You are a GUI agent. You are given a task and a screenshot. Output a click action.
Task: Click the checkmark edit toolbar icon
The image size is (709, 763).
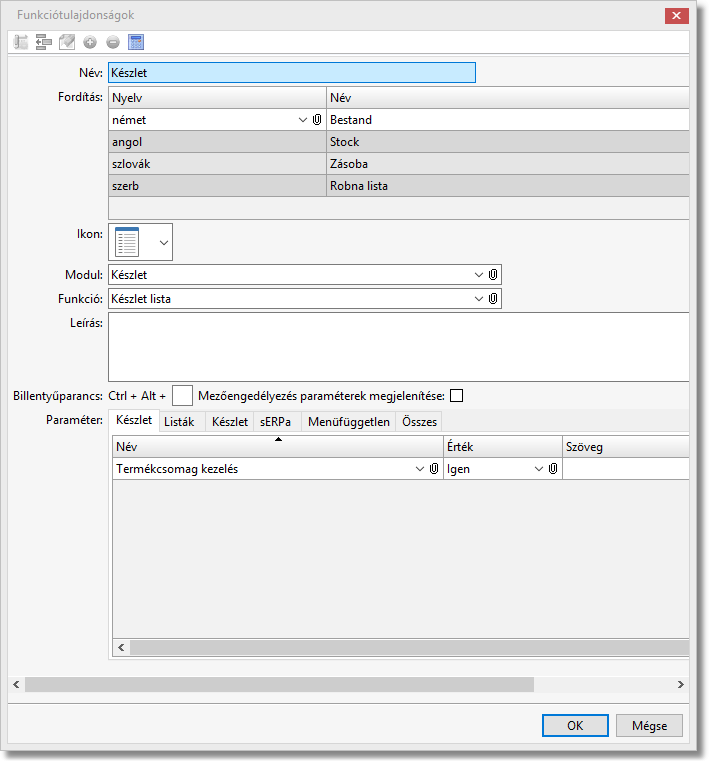pyautogui.click(x=67, y=42)
